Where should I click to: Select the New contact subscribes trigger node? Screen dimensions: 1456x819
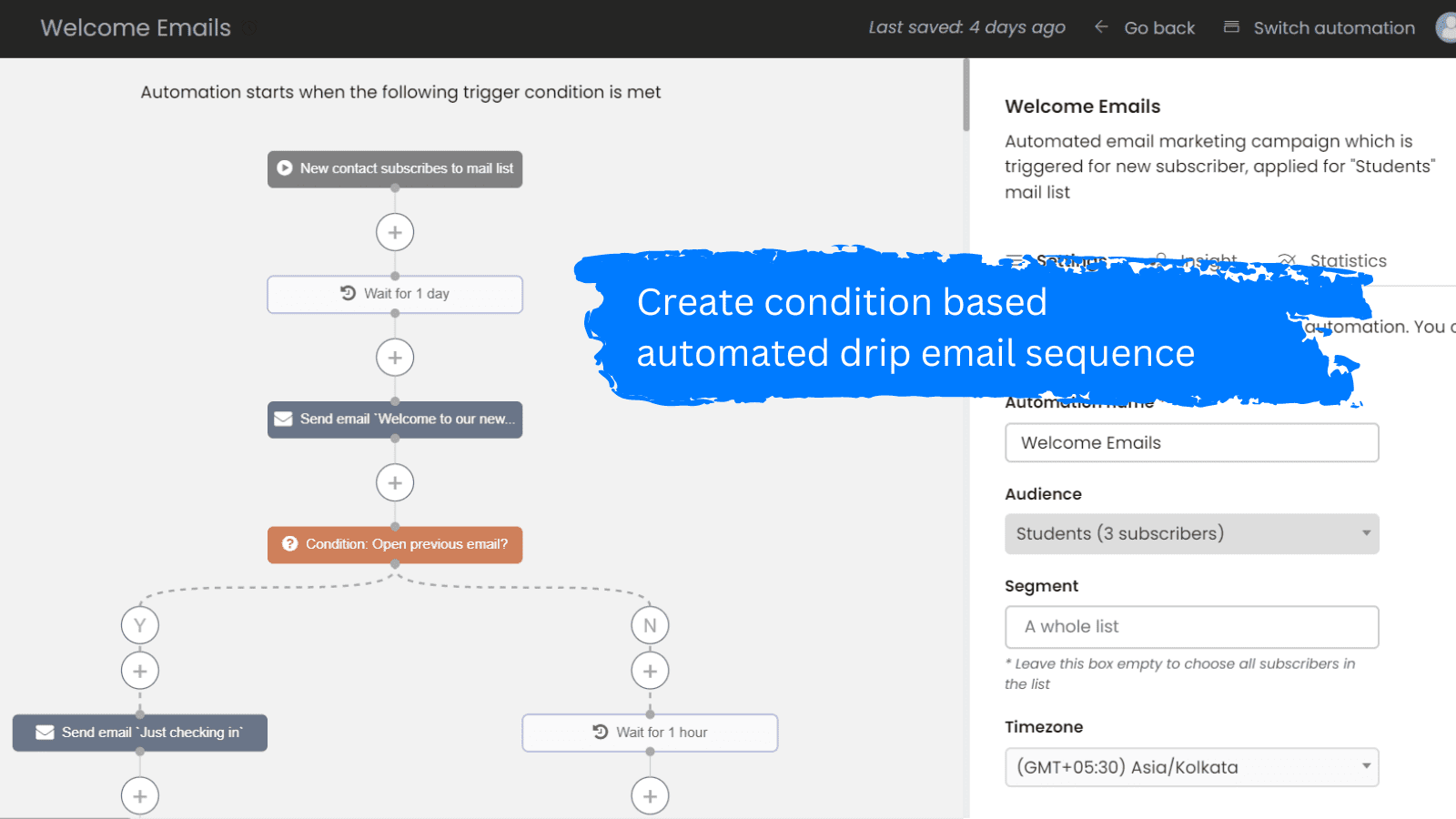395,169
